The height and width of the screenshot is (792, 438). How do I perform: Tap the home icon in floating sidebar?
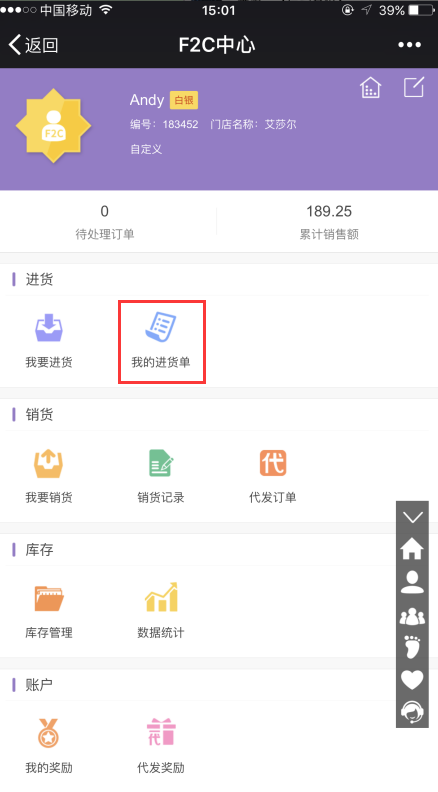click(x=412, y=548)
